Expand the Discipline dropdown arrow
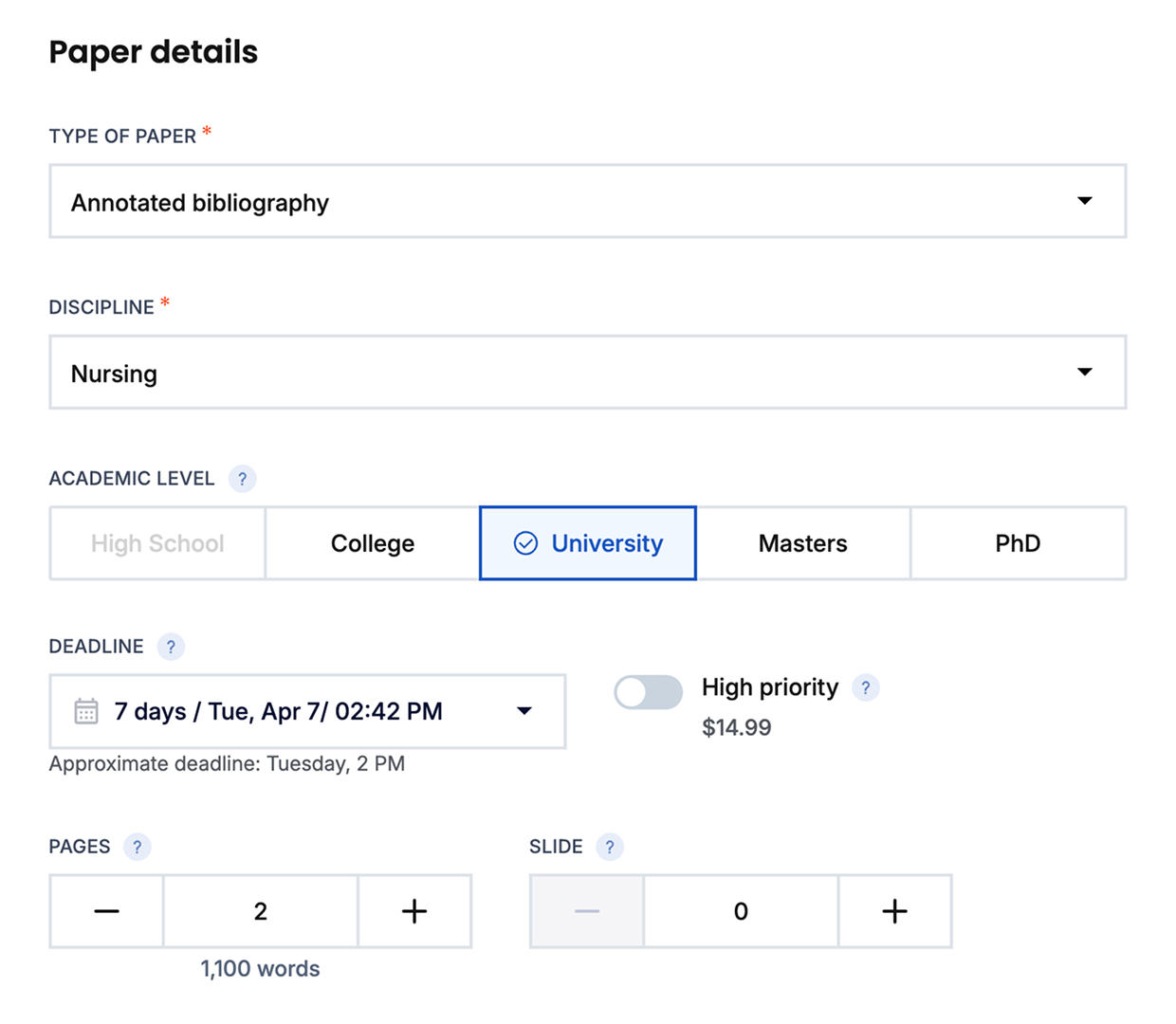 click(1085, 372)
